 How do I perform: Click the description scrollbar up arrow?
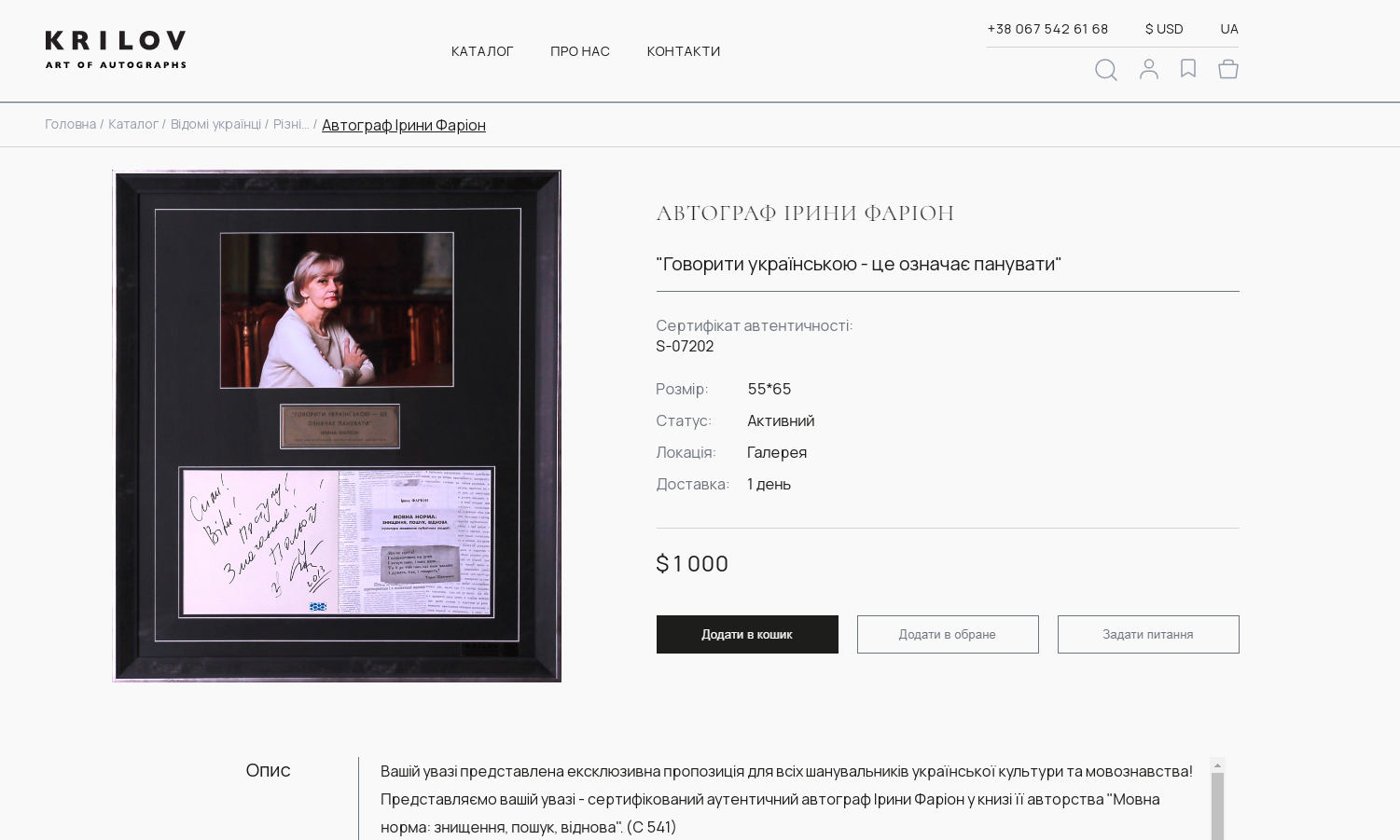pyautogui.click(x=1217, y=765)
